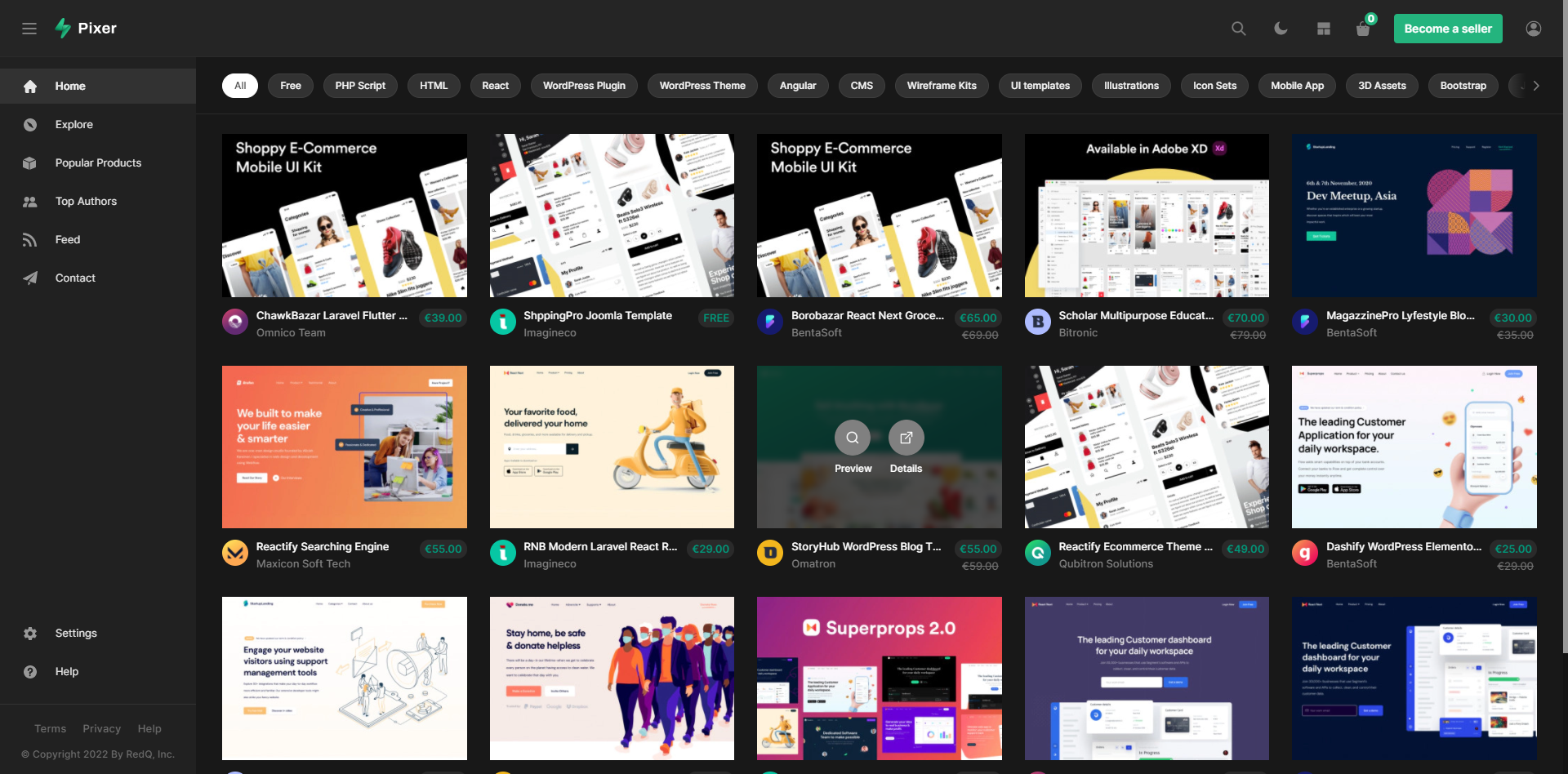Open Help via the sidebar question mark icon
Image resolution: width=1568 pixels, height=774 pixels.
coord(30,672)
